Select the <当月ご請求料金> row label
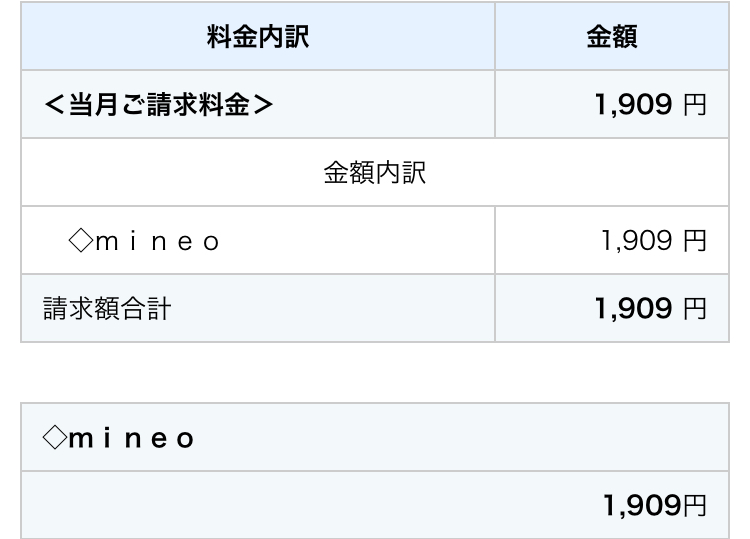This screenshot has height=539, width=750. 158,104
